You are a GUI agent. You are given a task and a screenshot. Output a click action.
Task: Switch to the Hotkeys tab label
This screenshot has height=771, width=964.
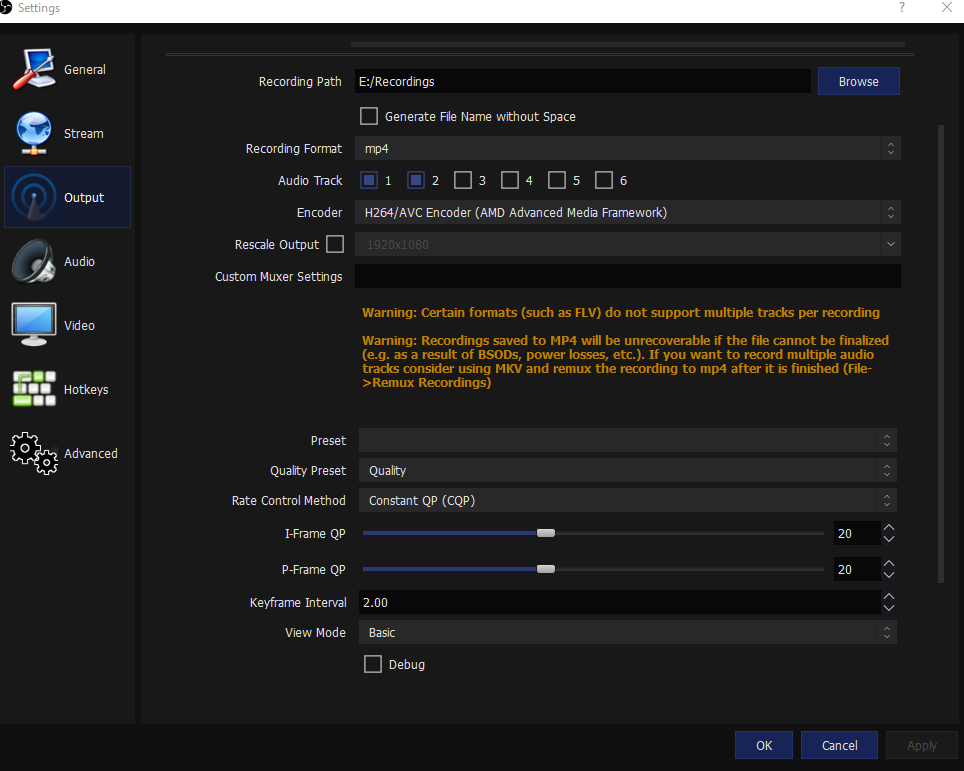(86, 389)
